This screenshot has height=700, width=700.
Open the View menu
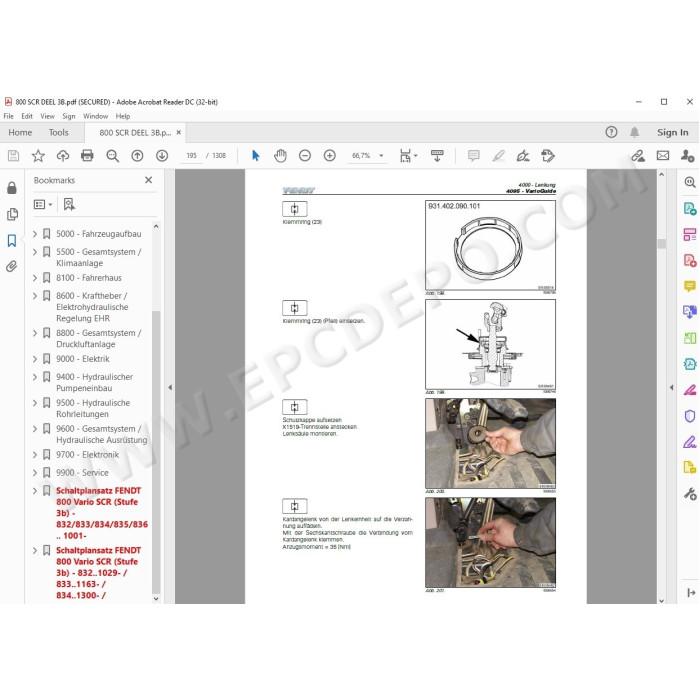click(x=47, y=116)
